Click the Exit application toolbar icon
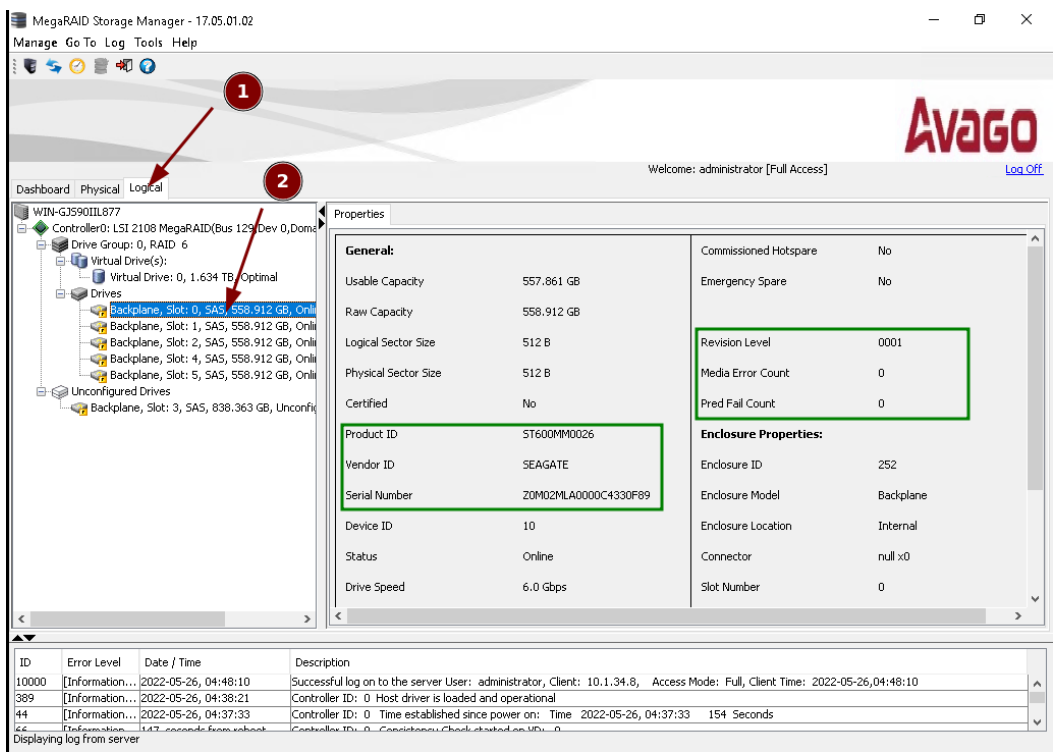This screenshot has width=1061, height=755. point(125,66)
